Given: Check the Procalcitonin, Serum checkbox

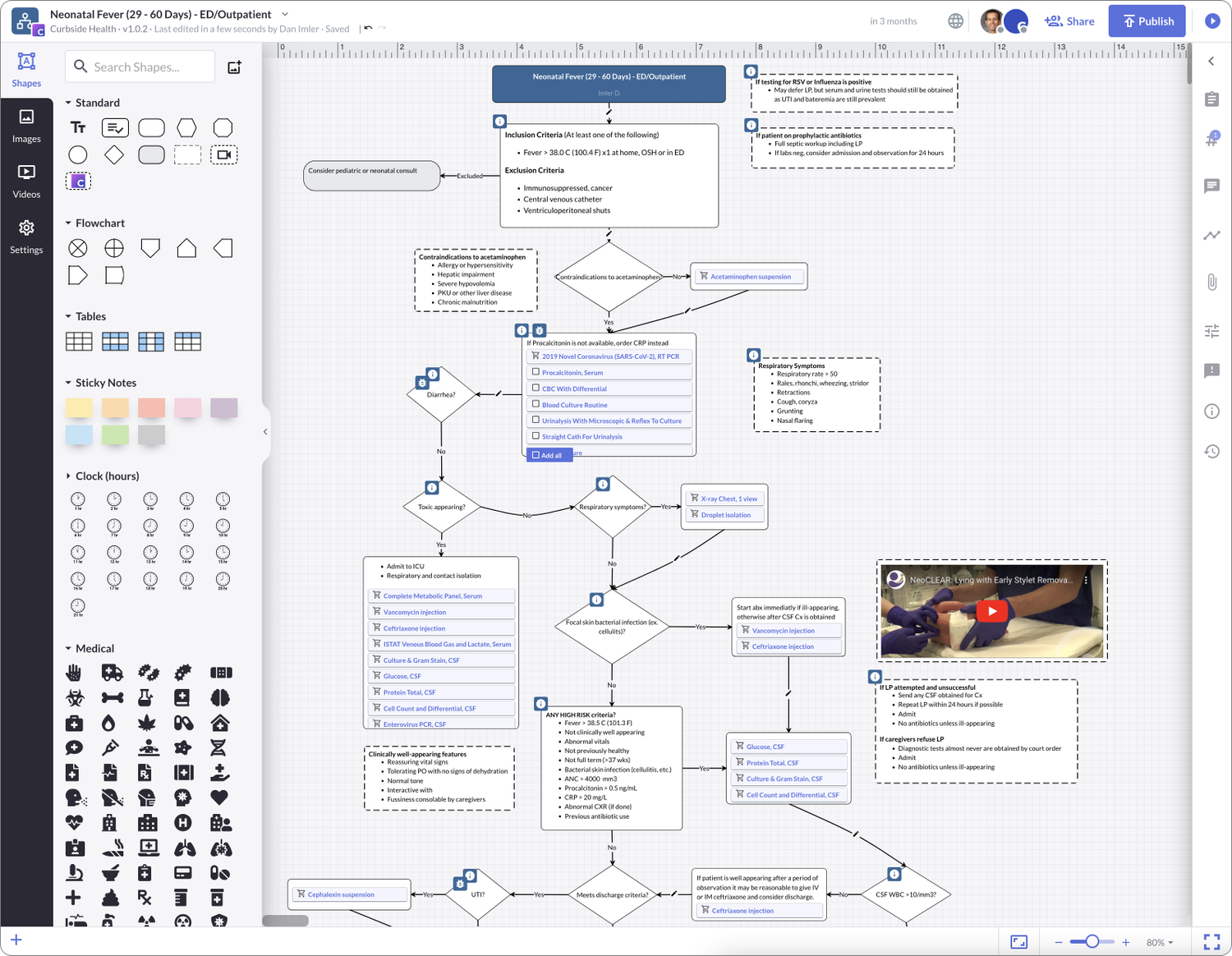Looking at the screenshot, I should tap(536, 372).
